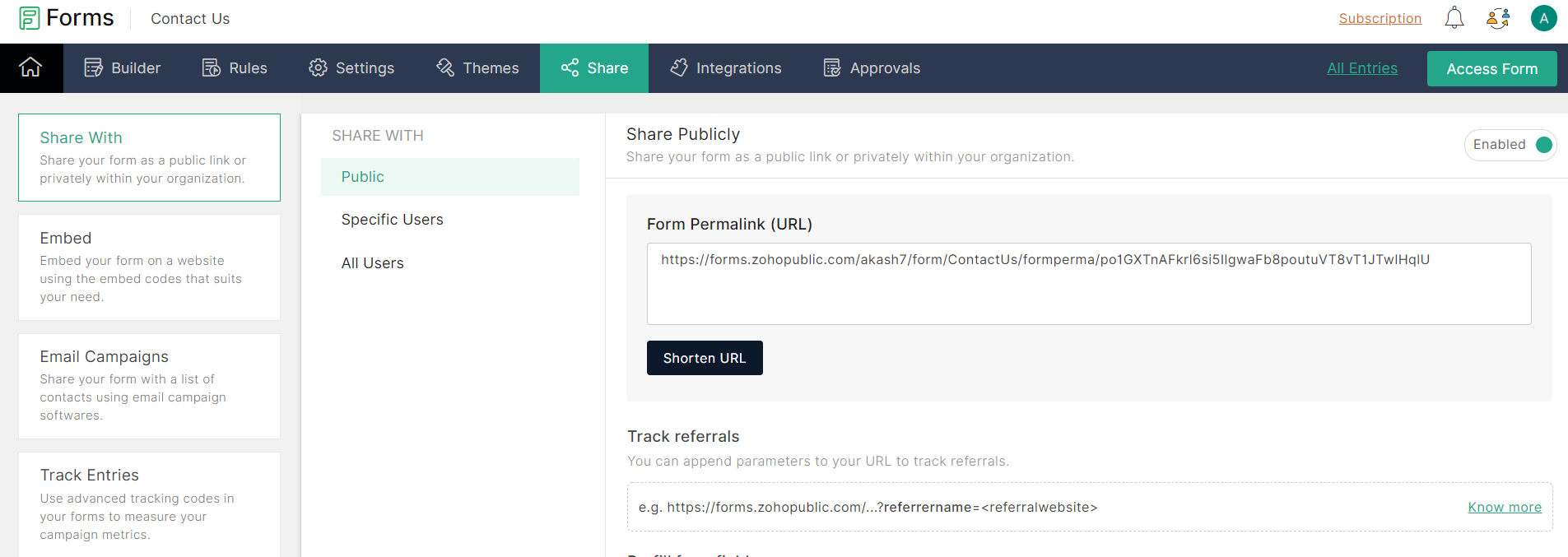The image size is (1568, 557).
Task: Go to the Themes tab
Action: pyautogui.click(x=477, y=68)
